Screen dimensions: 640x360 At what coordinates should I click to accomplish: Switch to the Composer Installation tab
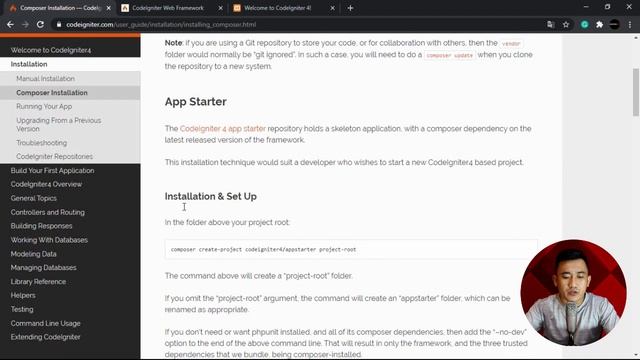click(60, 8)
